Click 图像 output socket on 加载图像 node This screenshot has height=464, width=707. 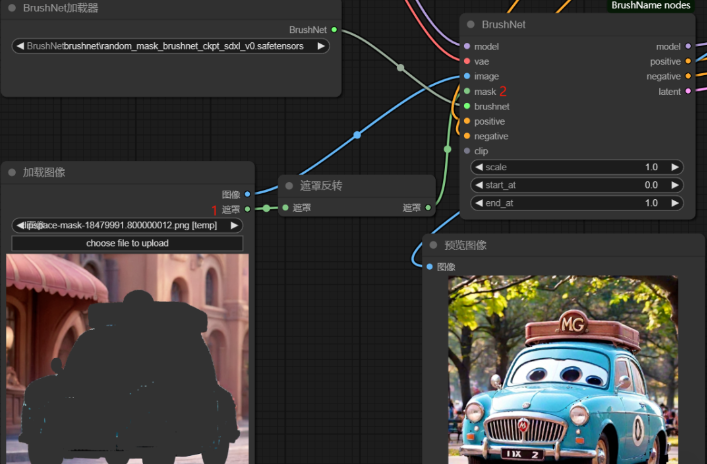[248, 194]
